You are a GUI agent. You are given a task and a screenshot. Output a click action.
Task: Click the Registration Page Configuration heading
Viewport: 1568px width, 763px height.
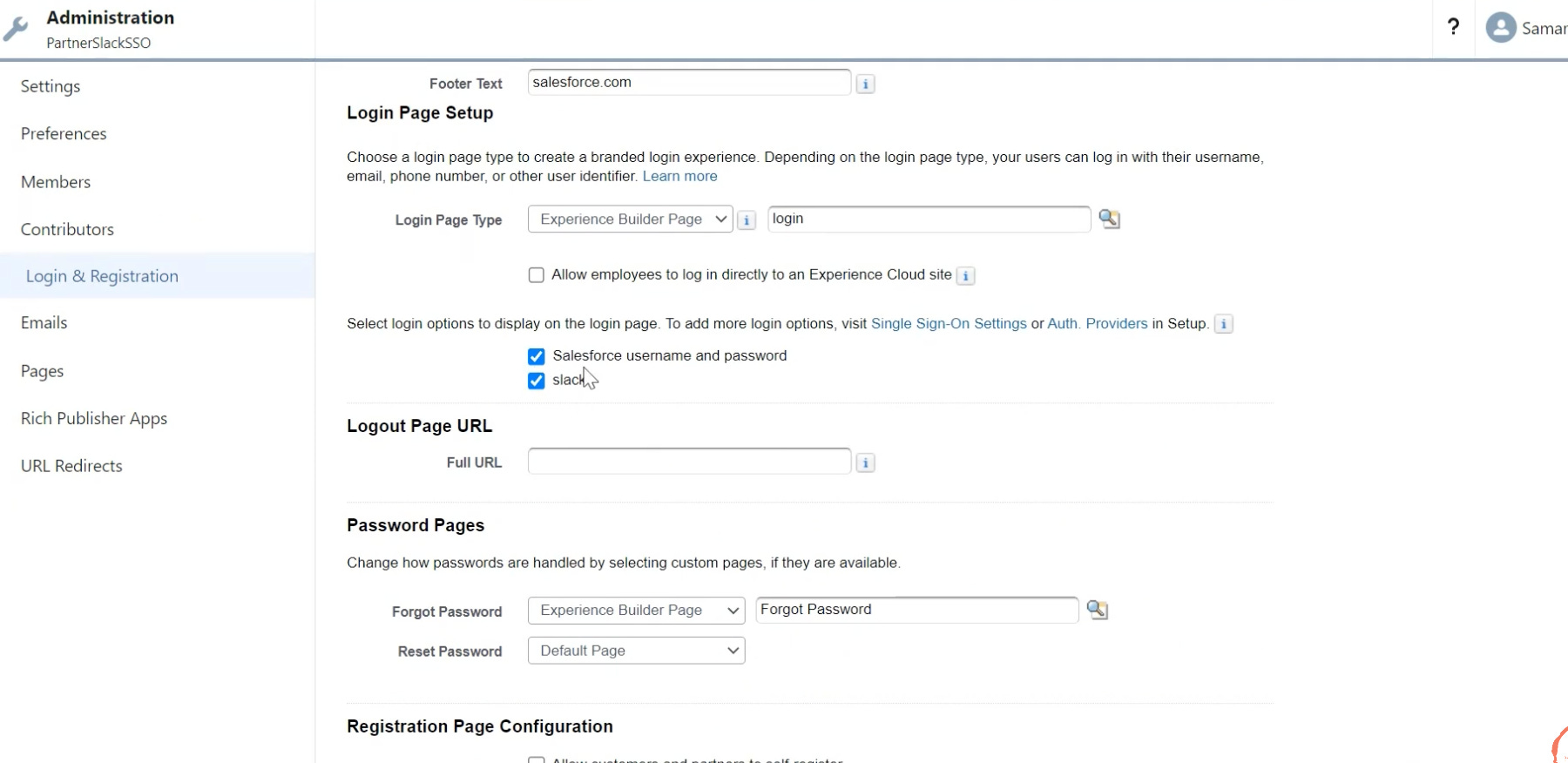click(480, 726)
